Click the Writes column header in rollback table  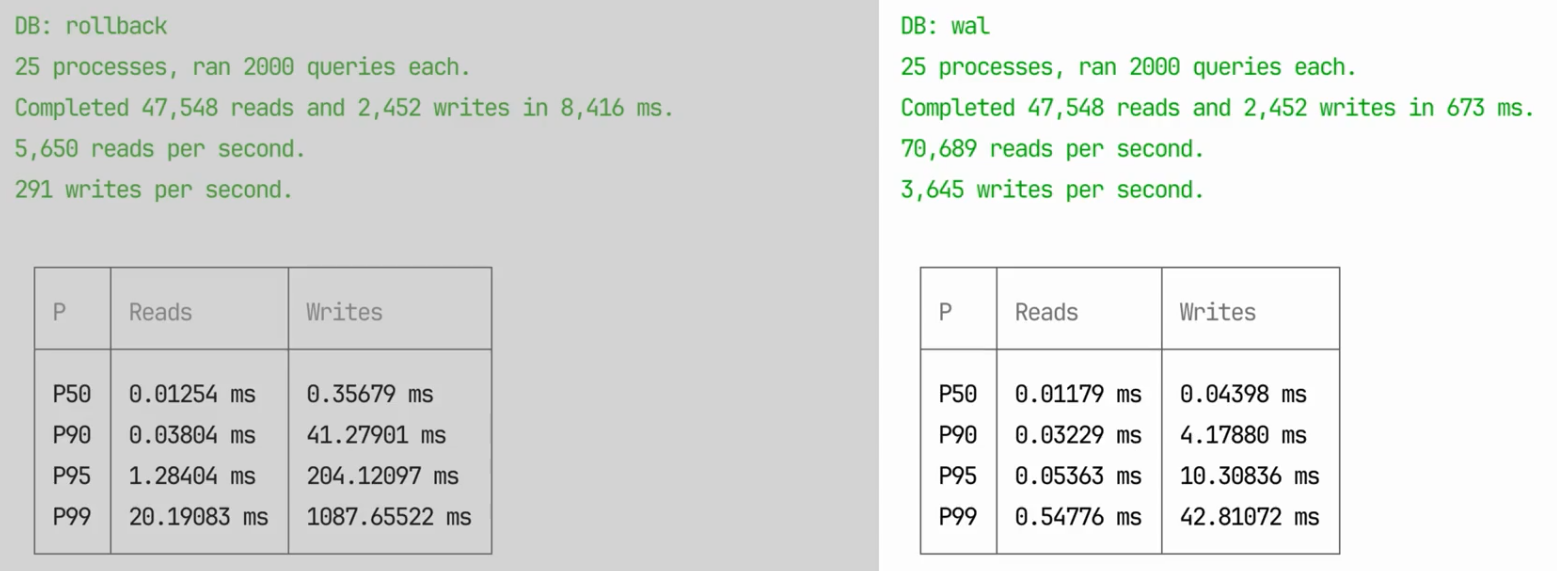tap(344, 312)
